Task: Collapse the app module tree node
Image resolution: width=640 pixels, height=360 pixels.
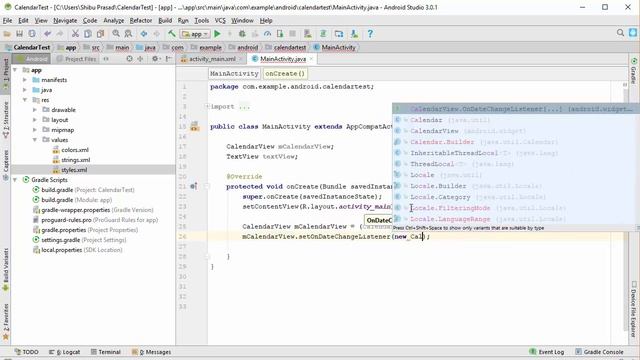Action: pos(15,70)
